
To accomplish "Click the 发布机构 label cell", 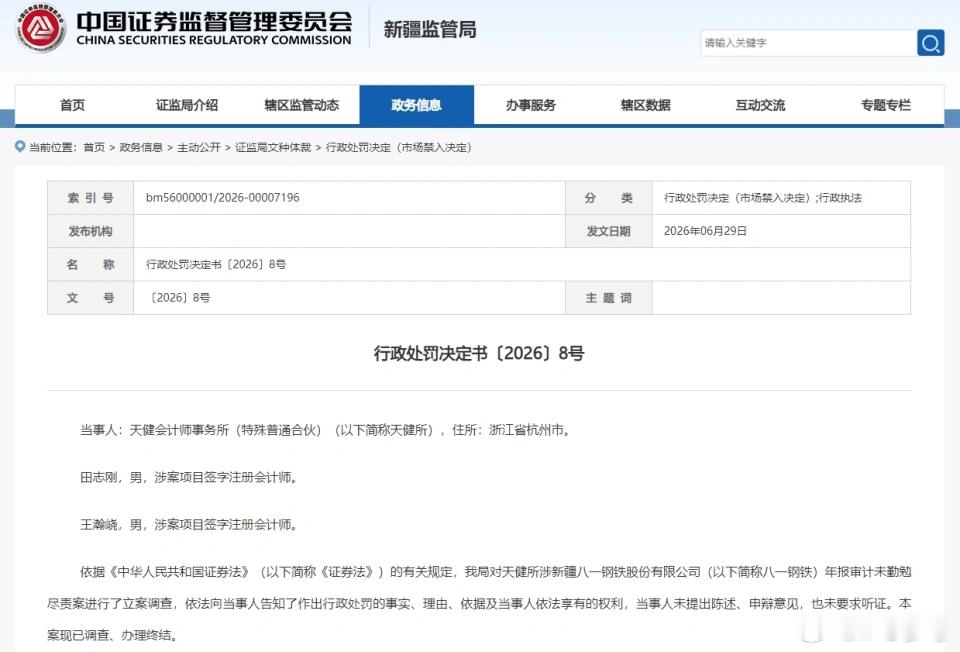I will [x=91, y=231].
